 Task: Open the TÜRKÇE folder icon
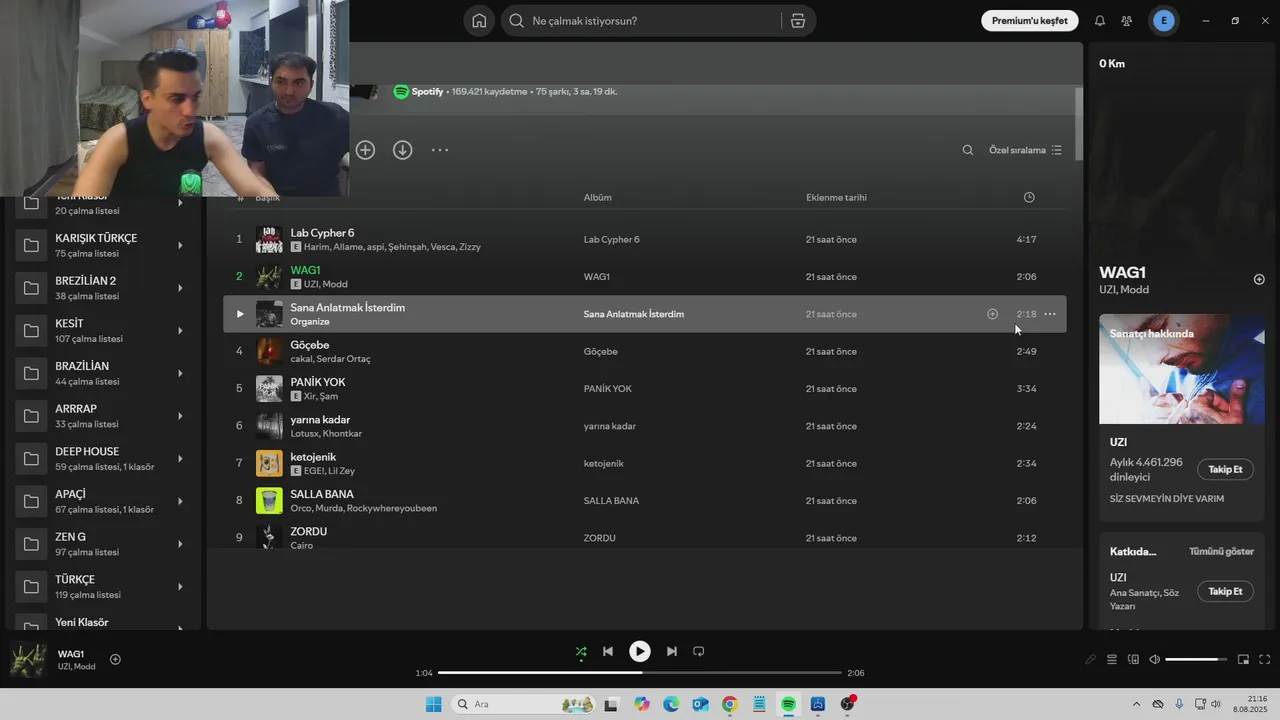point(31,587)
